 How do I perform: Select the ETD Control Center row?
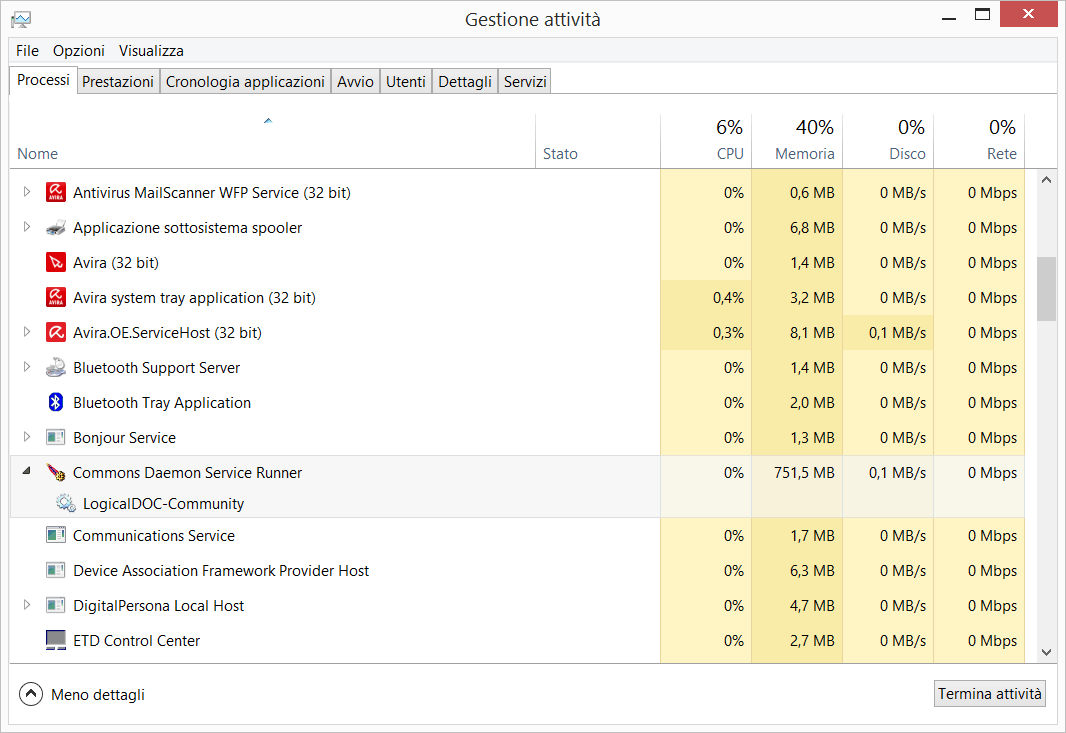517,641
